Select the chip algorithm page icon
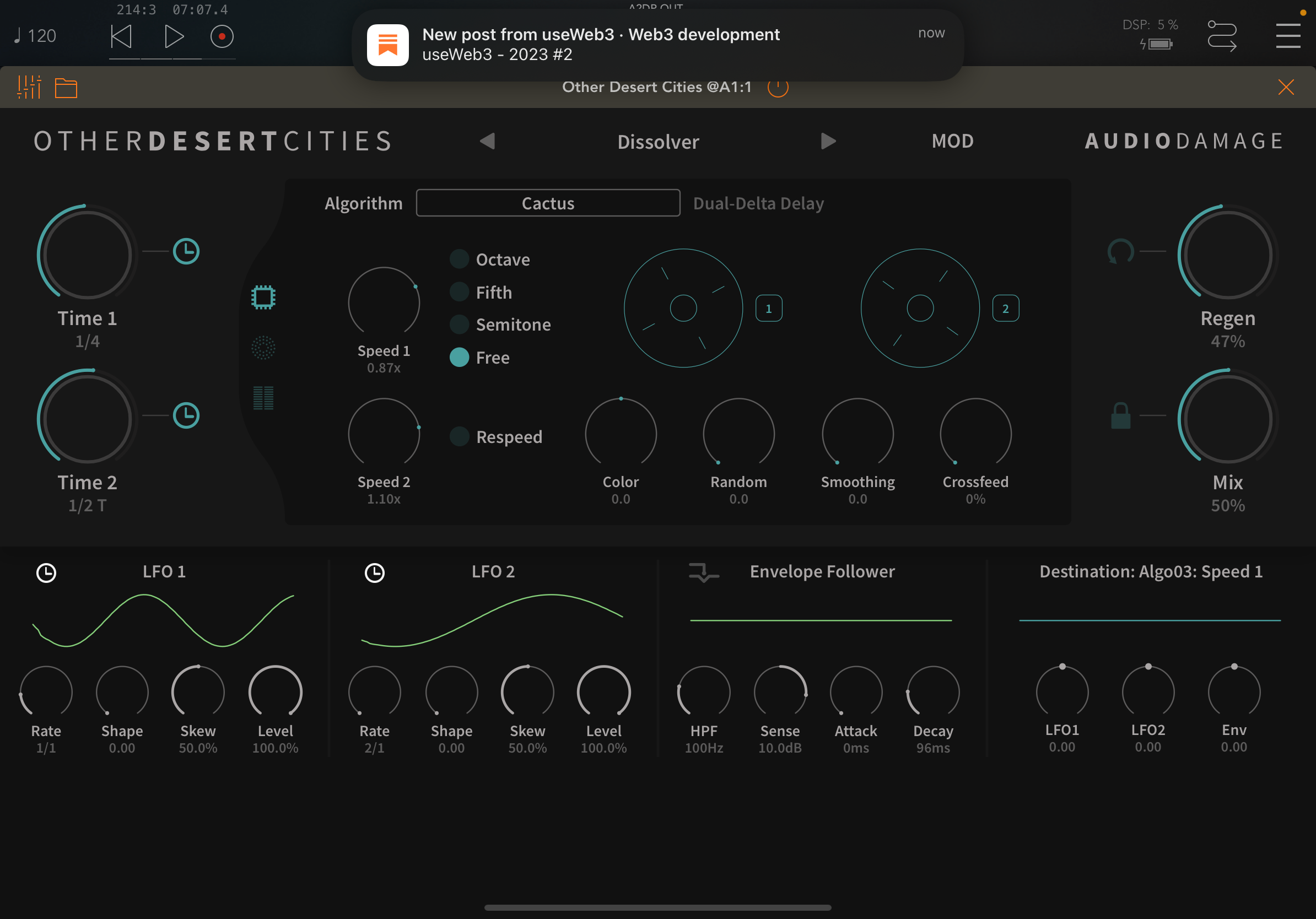The image size is (1316, 919). click(263, 298)
